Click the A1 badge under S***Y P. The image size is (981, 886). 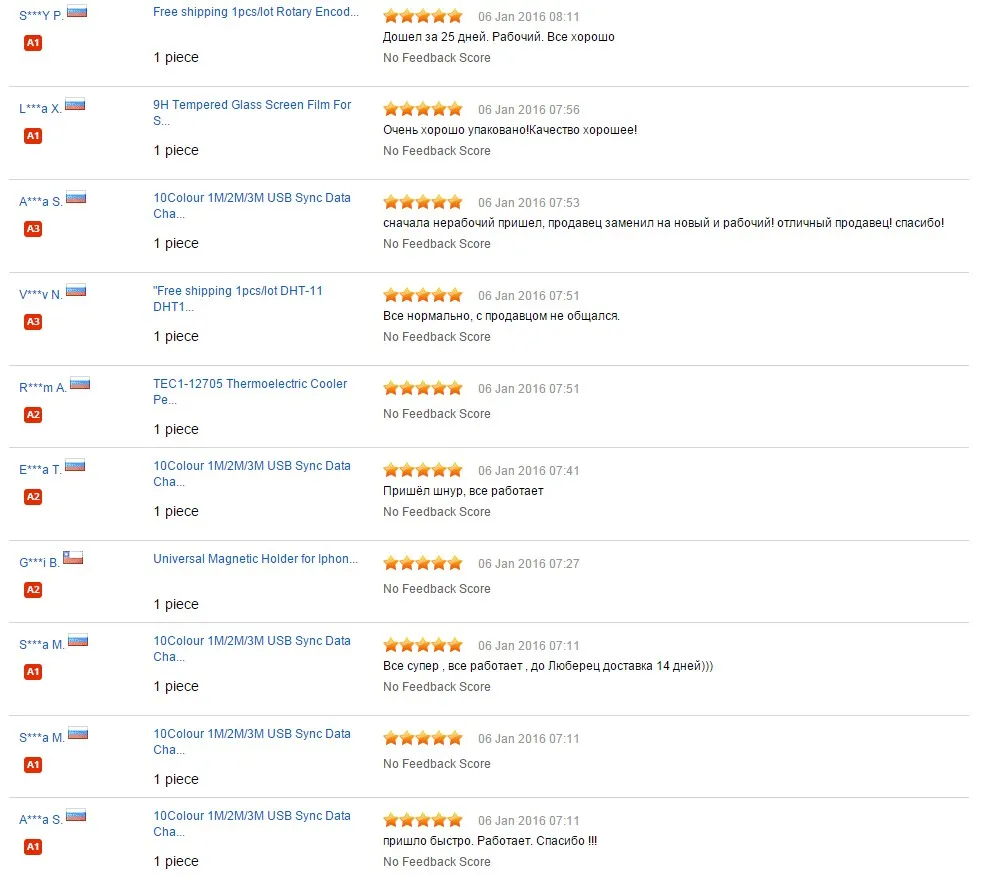click(x=33, y=43)
